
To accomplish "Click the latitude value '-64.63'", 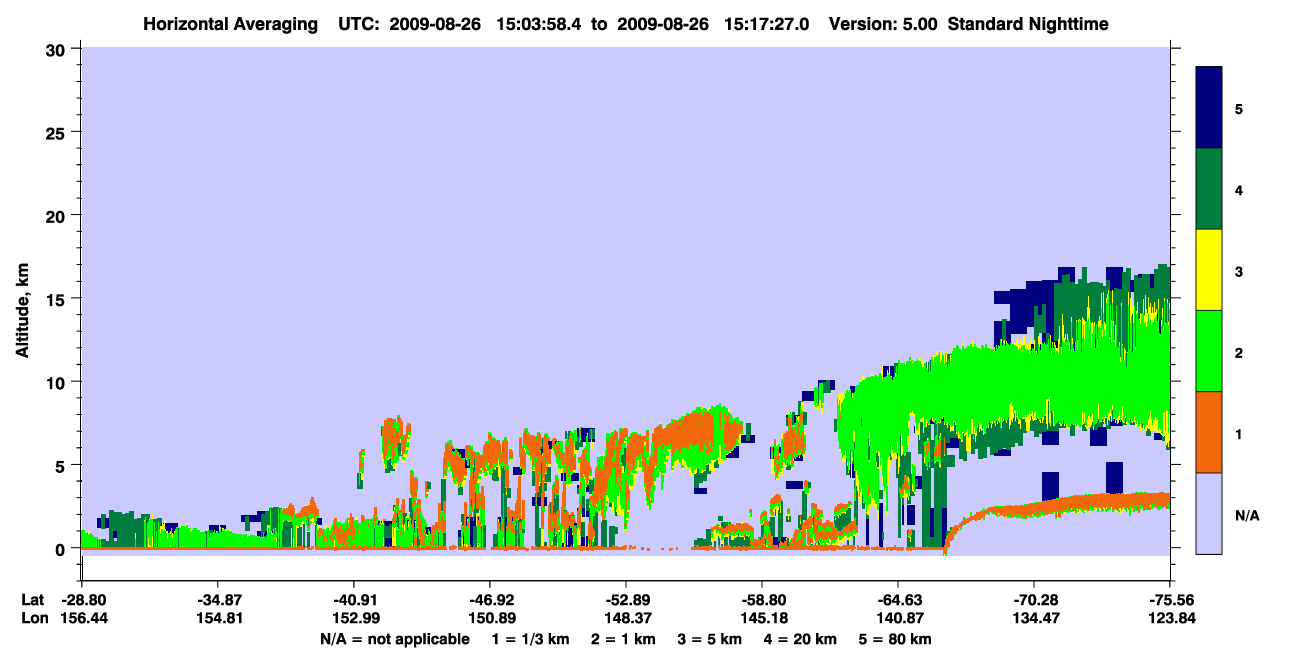I will point(898,600).
